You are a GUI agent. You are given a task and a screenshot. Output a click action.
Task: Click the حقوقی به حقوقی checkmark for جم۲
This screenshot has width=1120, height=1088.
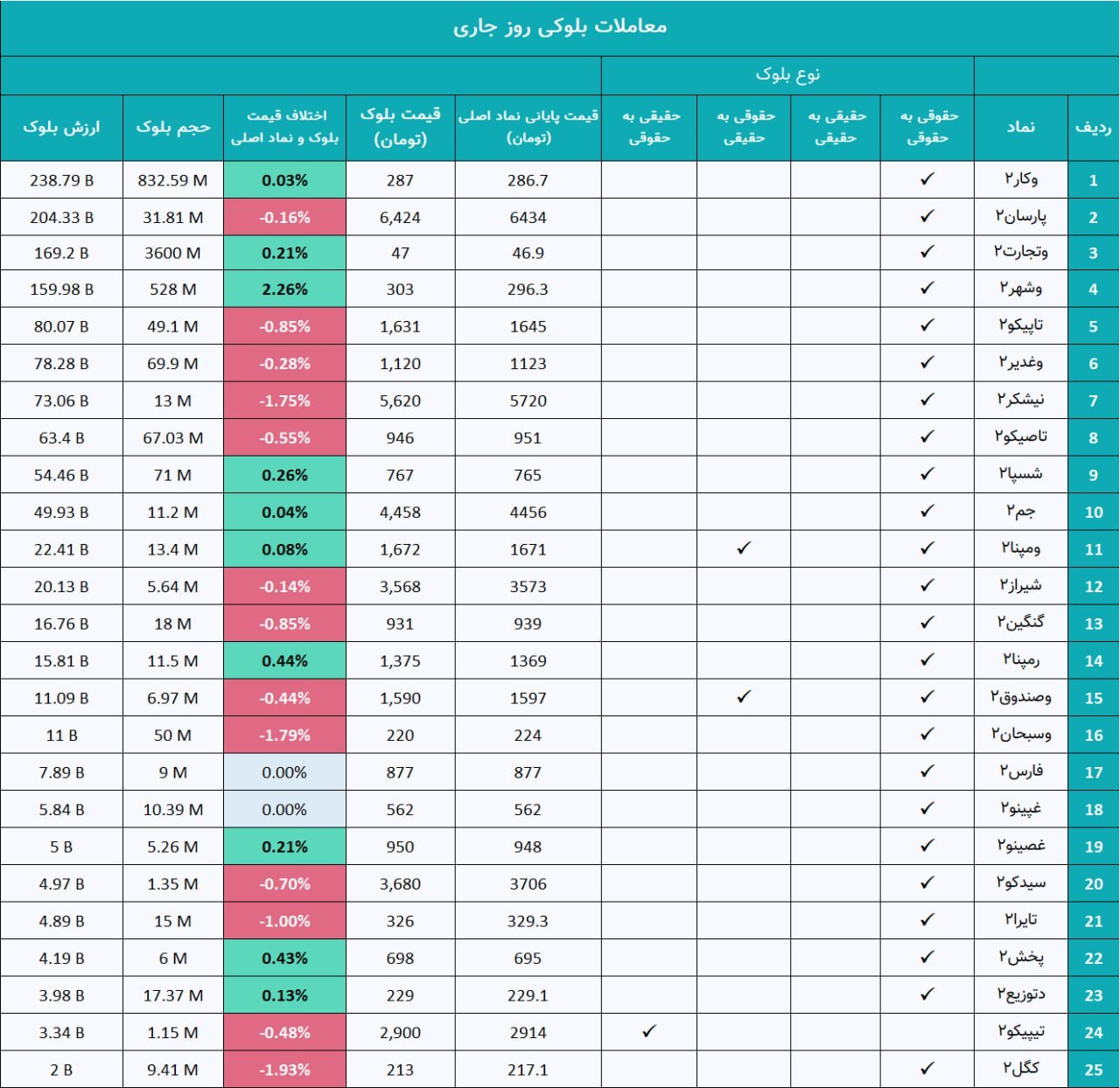coord(927,512)
